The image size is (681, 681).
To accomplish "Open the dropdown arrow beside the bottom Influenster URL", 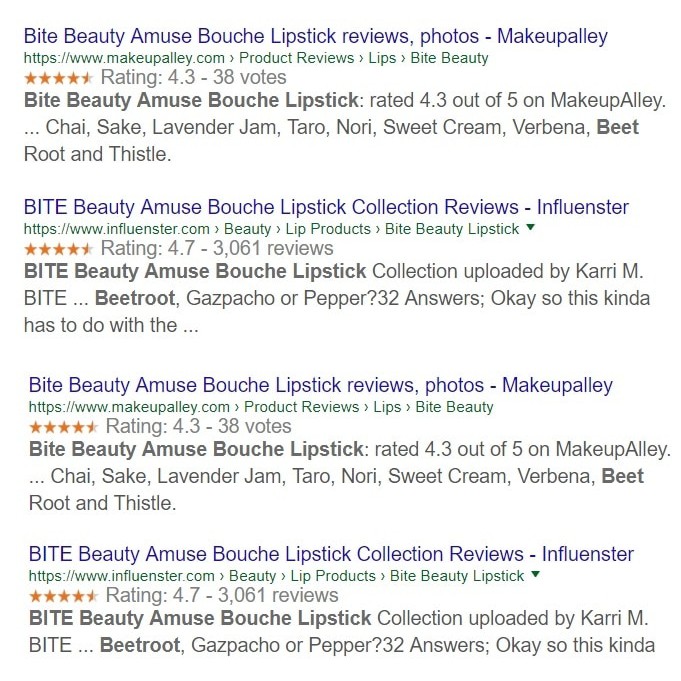I will point(534,575).
